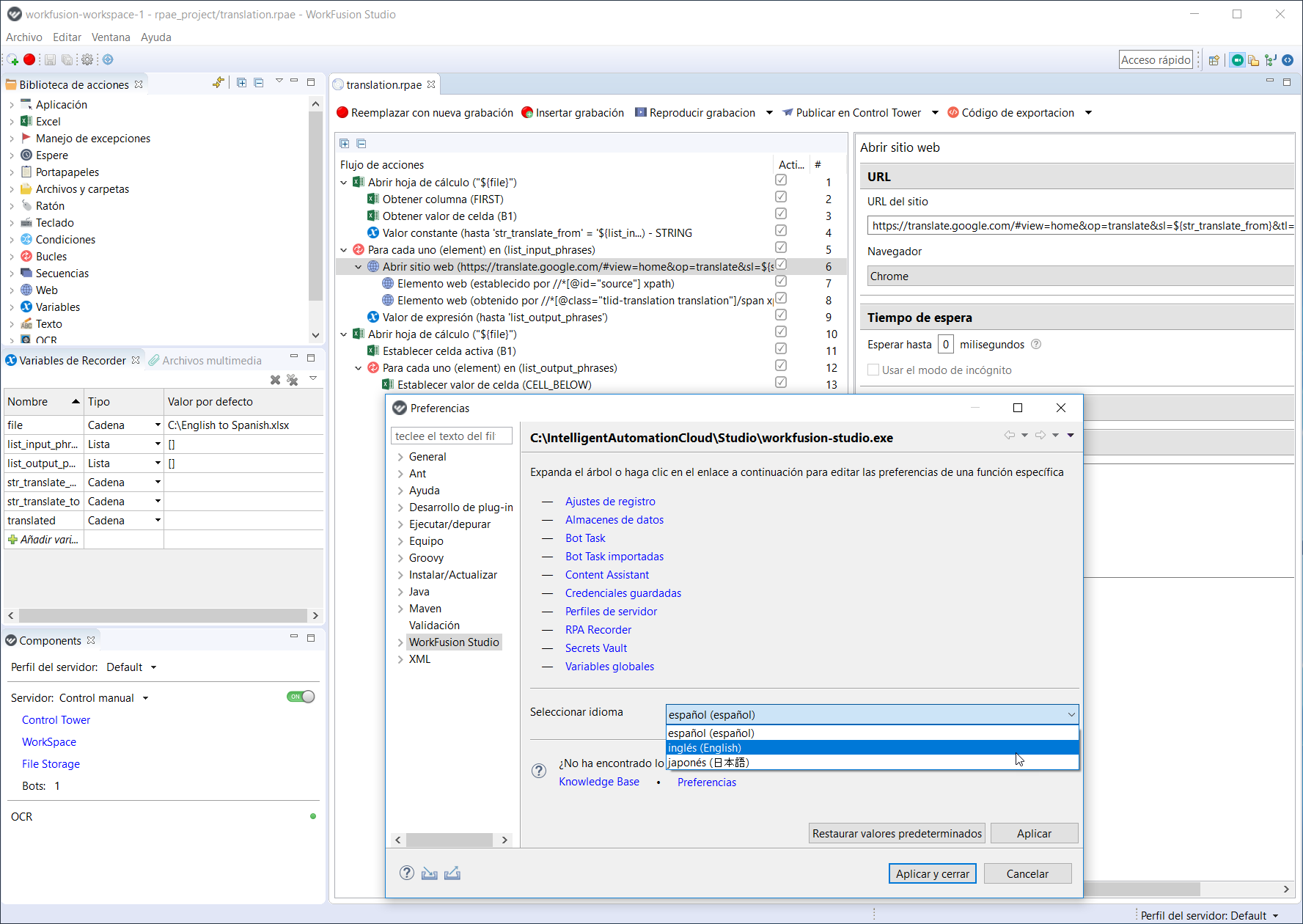Expand the WorkFusion Studio preferences node
1303x924 pixels.
pyautogui.click(x=400, y=642)
